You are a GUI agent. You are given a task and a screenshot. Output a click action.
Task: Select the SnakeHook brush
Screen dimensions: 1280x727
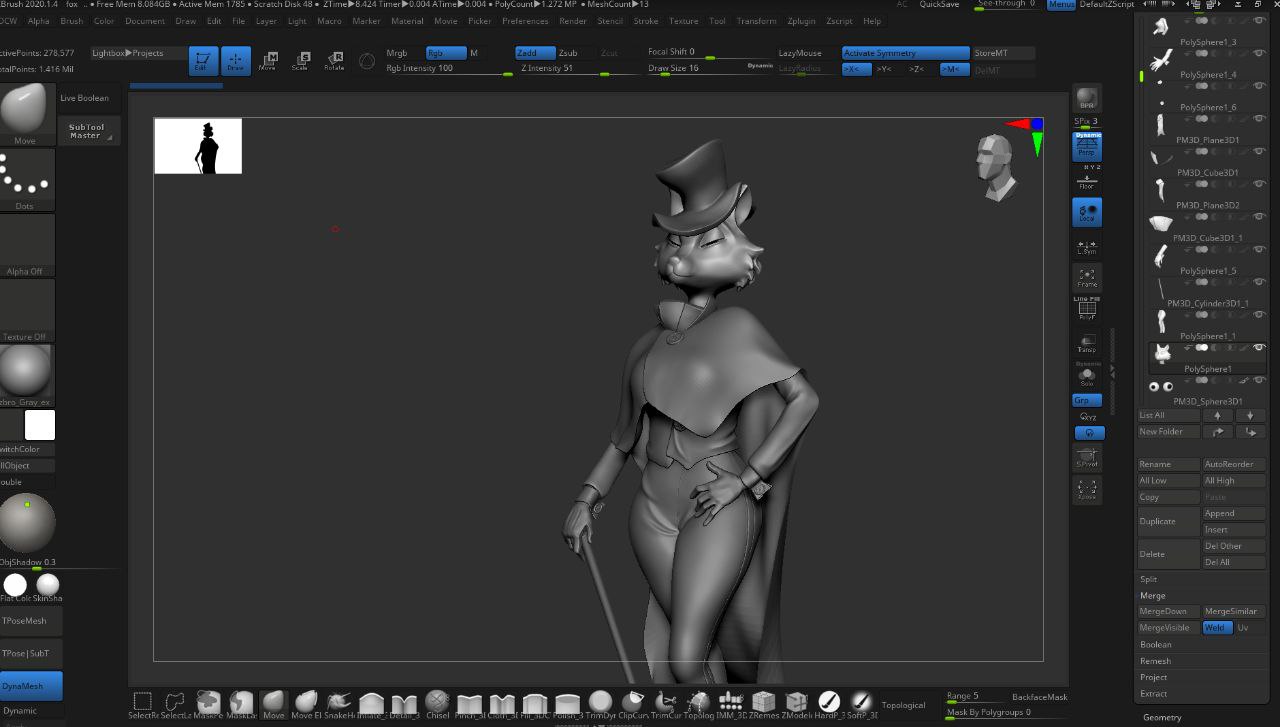coord(339,703)
